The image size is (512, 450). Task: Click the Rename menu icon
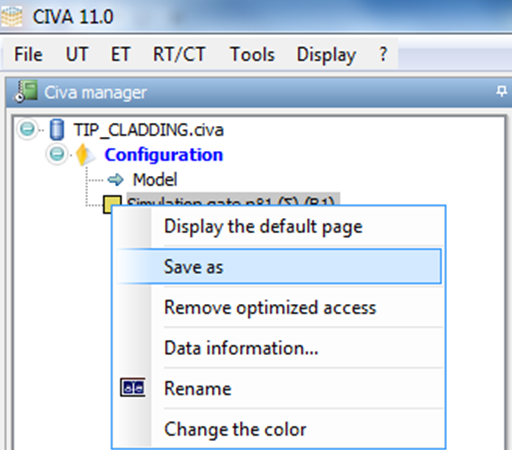[x=133, y=387]
